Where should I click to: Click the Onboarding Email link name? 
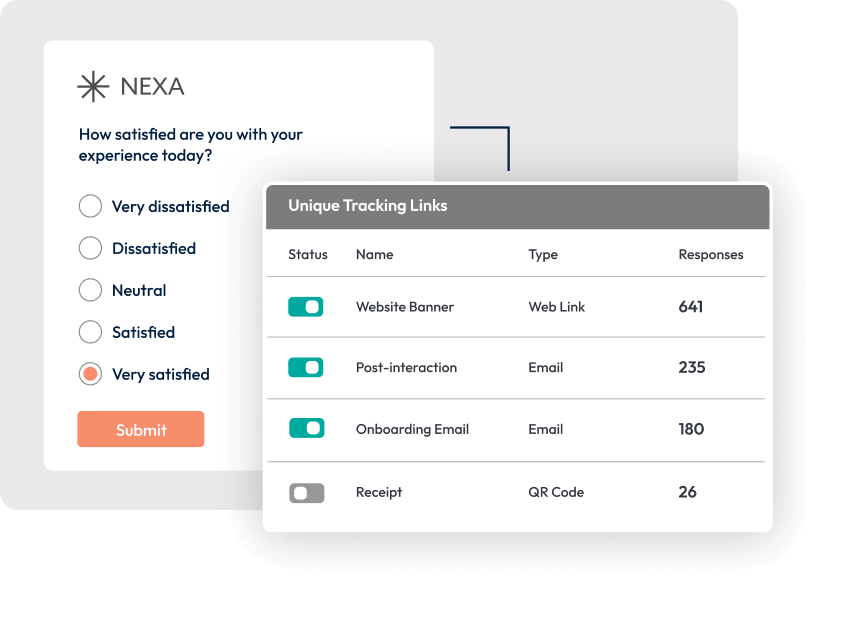(x=412, y=429)
